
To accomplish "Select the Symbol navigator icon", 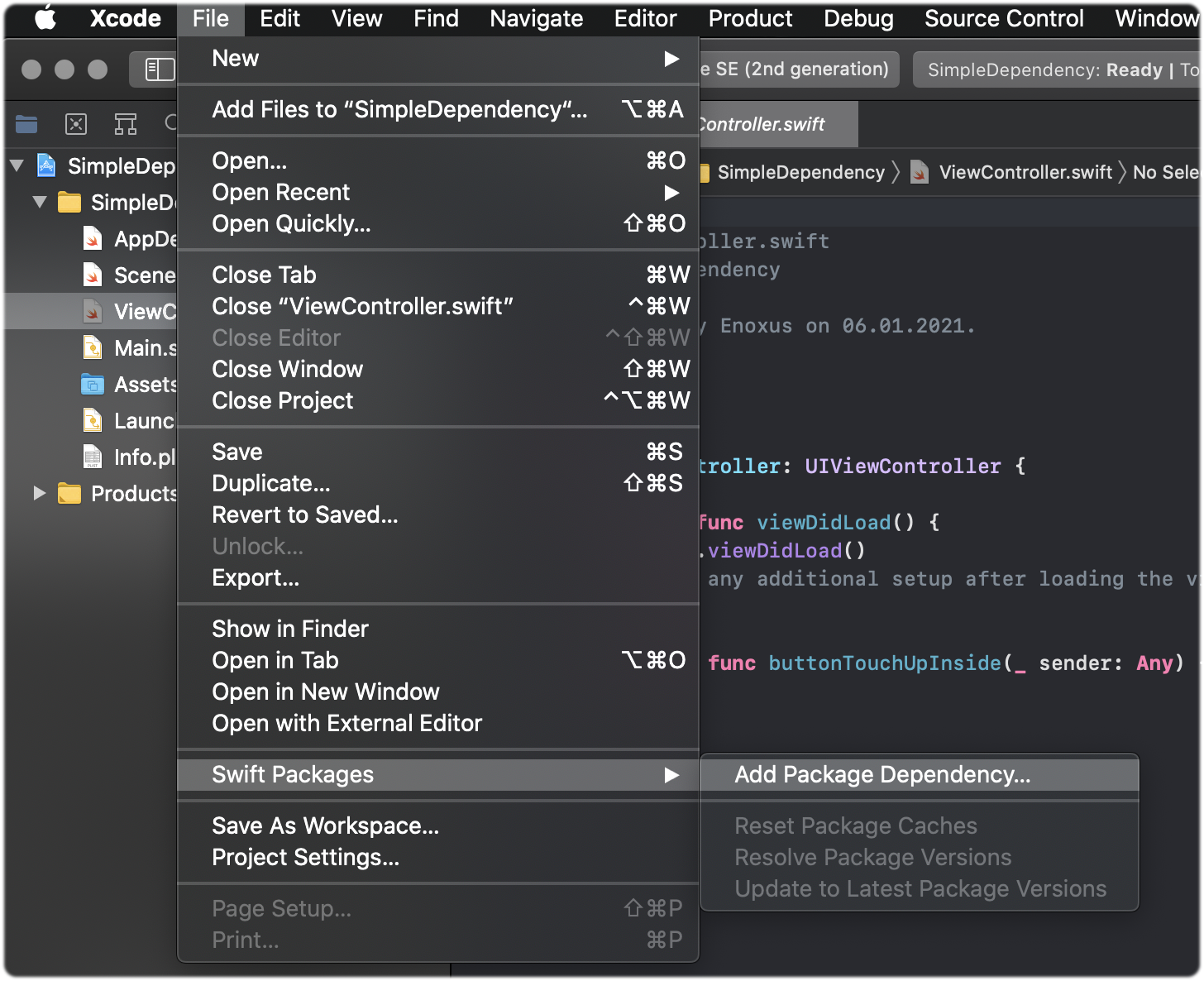I will 126,124.
